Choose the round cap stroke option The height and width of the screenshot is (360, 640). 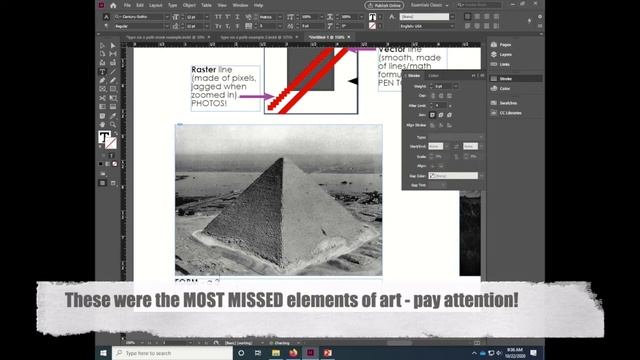[x=441, y=96]
